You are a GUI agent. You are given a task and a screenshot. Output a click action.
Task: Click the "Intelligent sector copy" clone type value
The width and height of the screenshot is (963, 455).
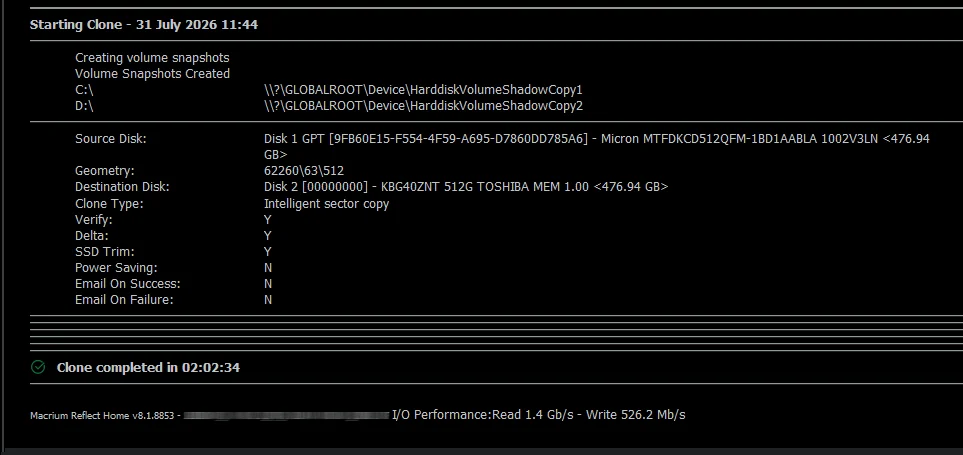click(326, 204)
